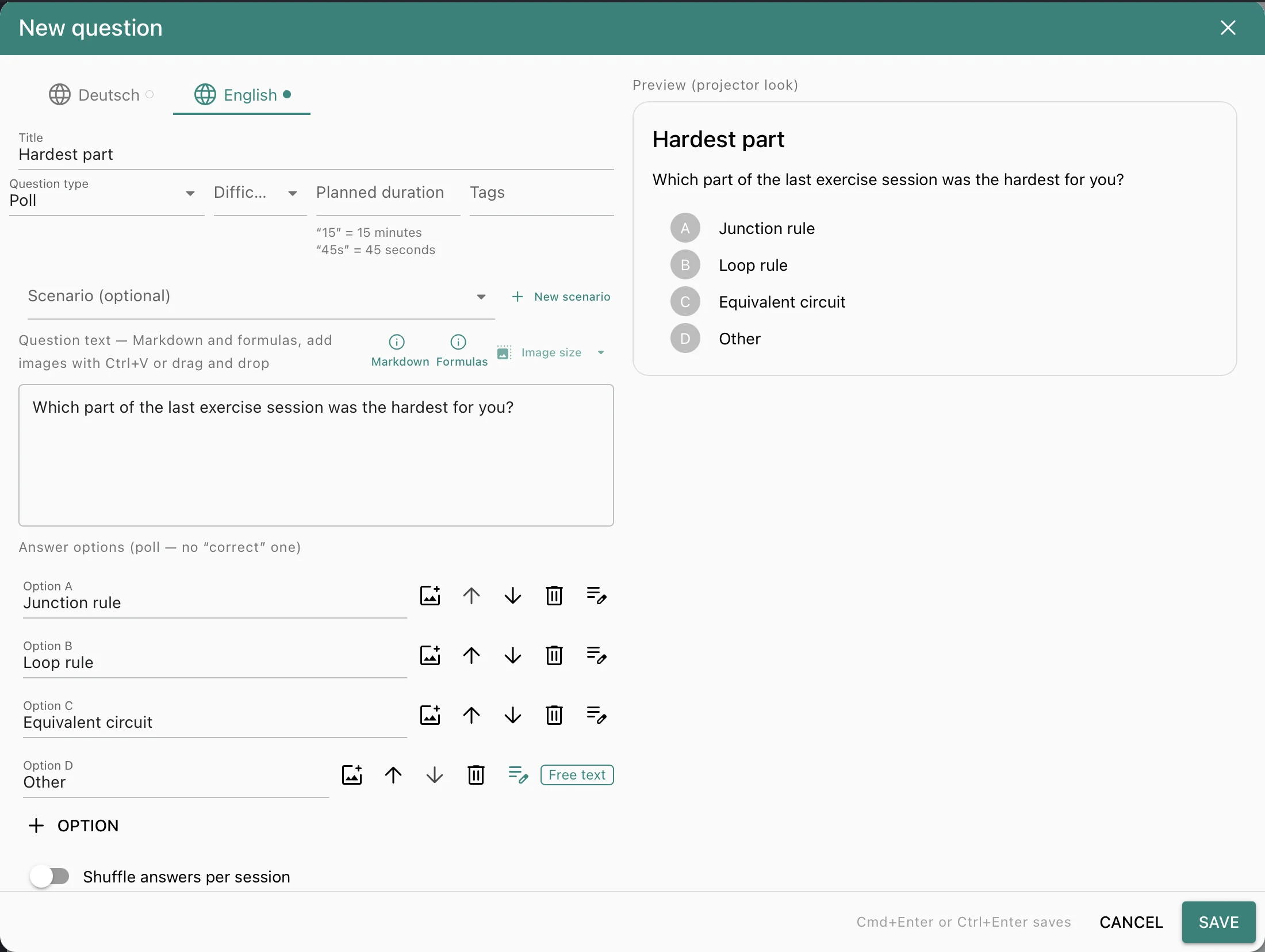Add image to Option B
Image resolution: width=1265 pixels, height=952 pixels.
tap(430, 655)
